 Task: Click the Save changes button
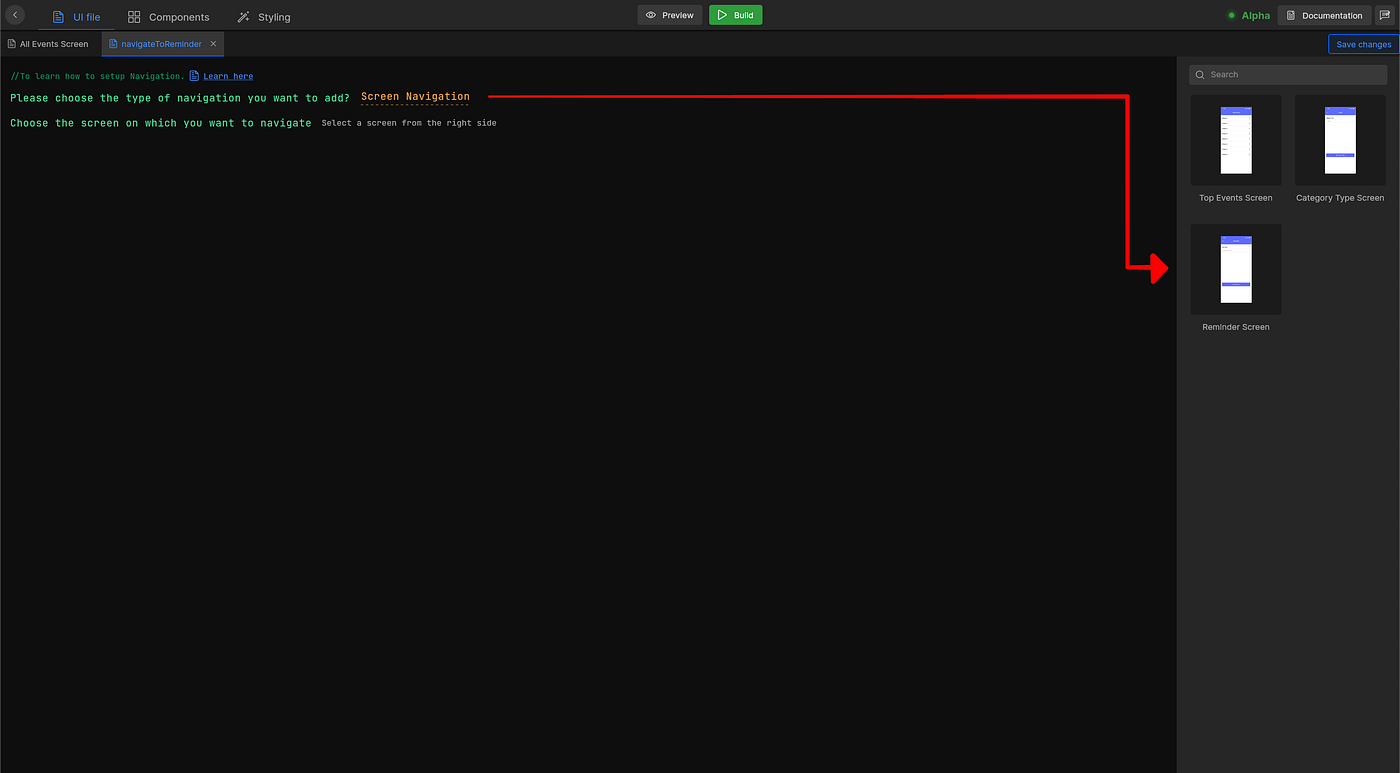tap(1363, 43)
